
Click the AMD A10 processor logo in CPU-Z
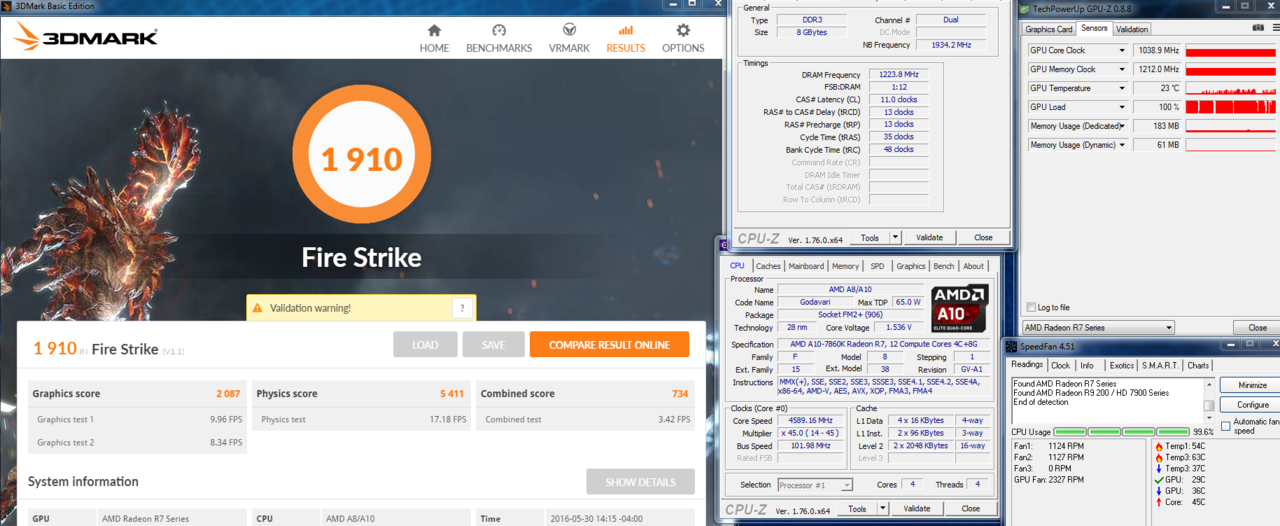click(x=960, y=309)
